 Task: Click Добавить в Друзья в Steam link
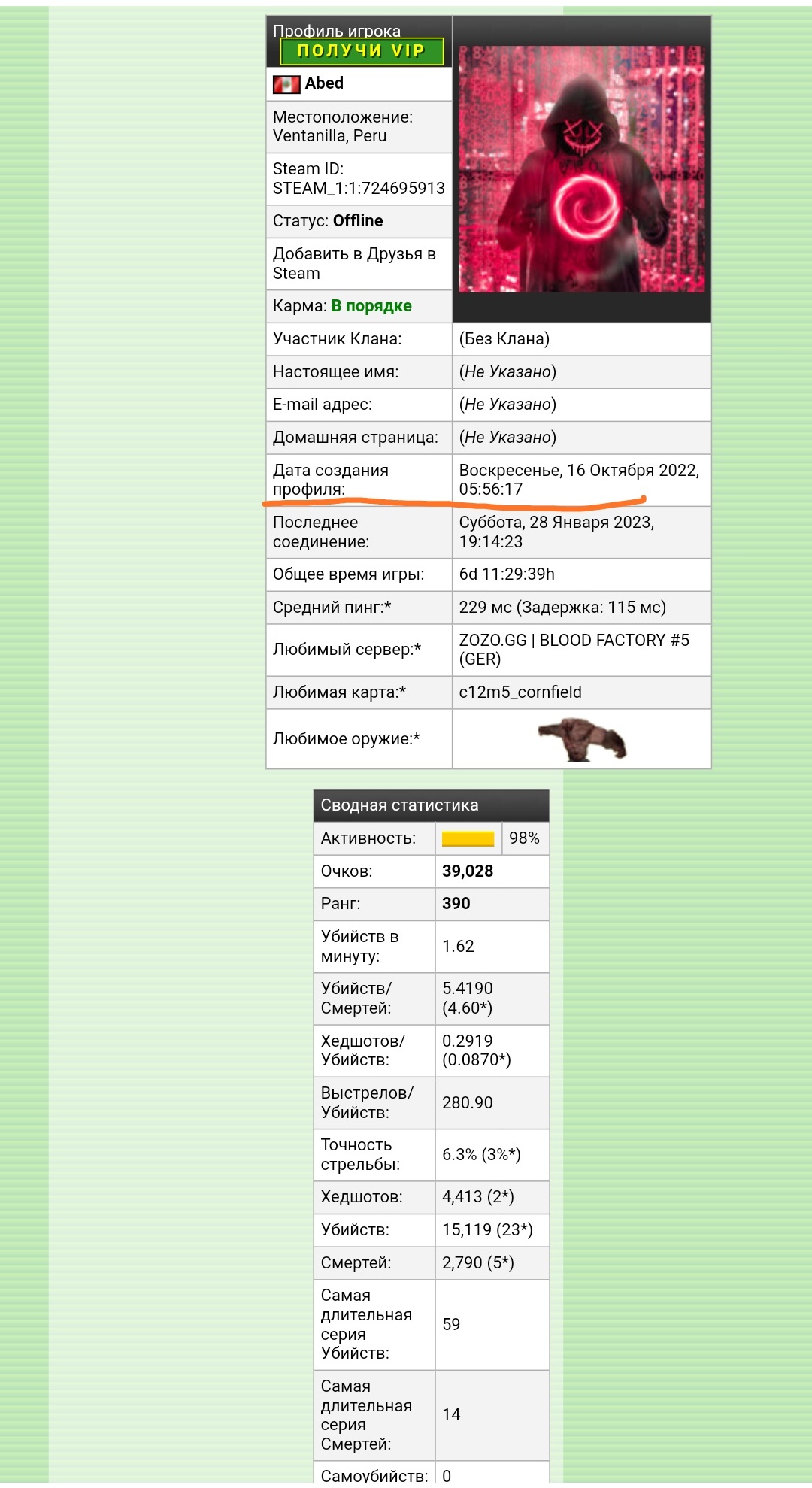click(x=354, y=264)
